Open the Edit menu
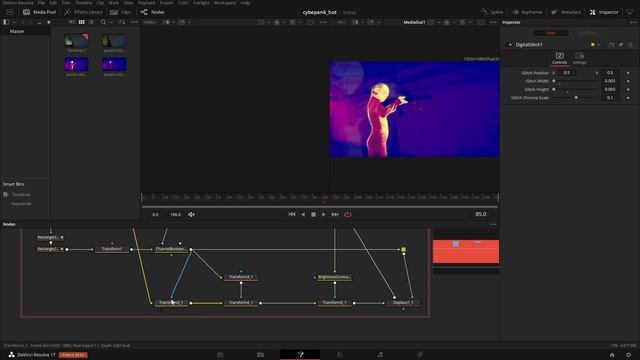This screenshot has width=640, height=360. tap(53, 3)
